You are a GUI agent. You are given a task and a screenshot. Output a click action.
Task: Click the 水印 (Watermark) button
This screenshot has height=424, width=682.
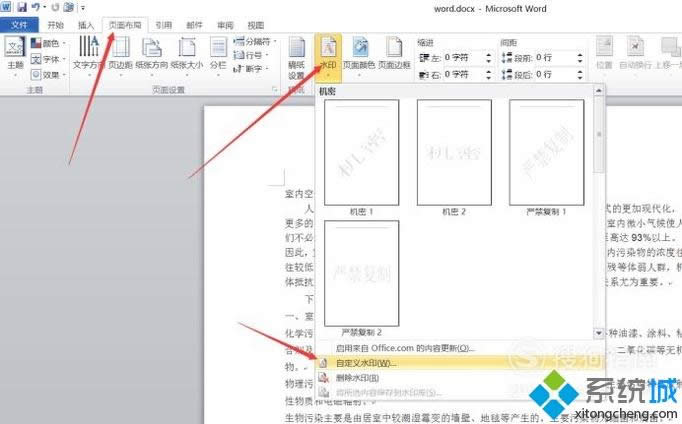[x=328, y=57]
